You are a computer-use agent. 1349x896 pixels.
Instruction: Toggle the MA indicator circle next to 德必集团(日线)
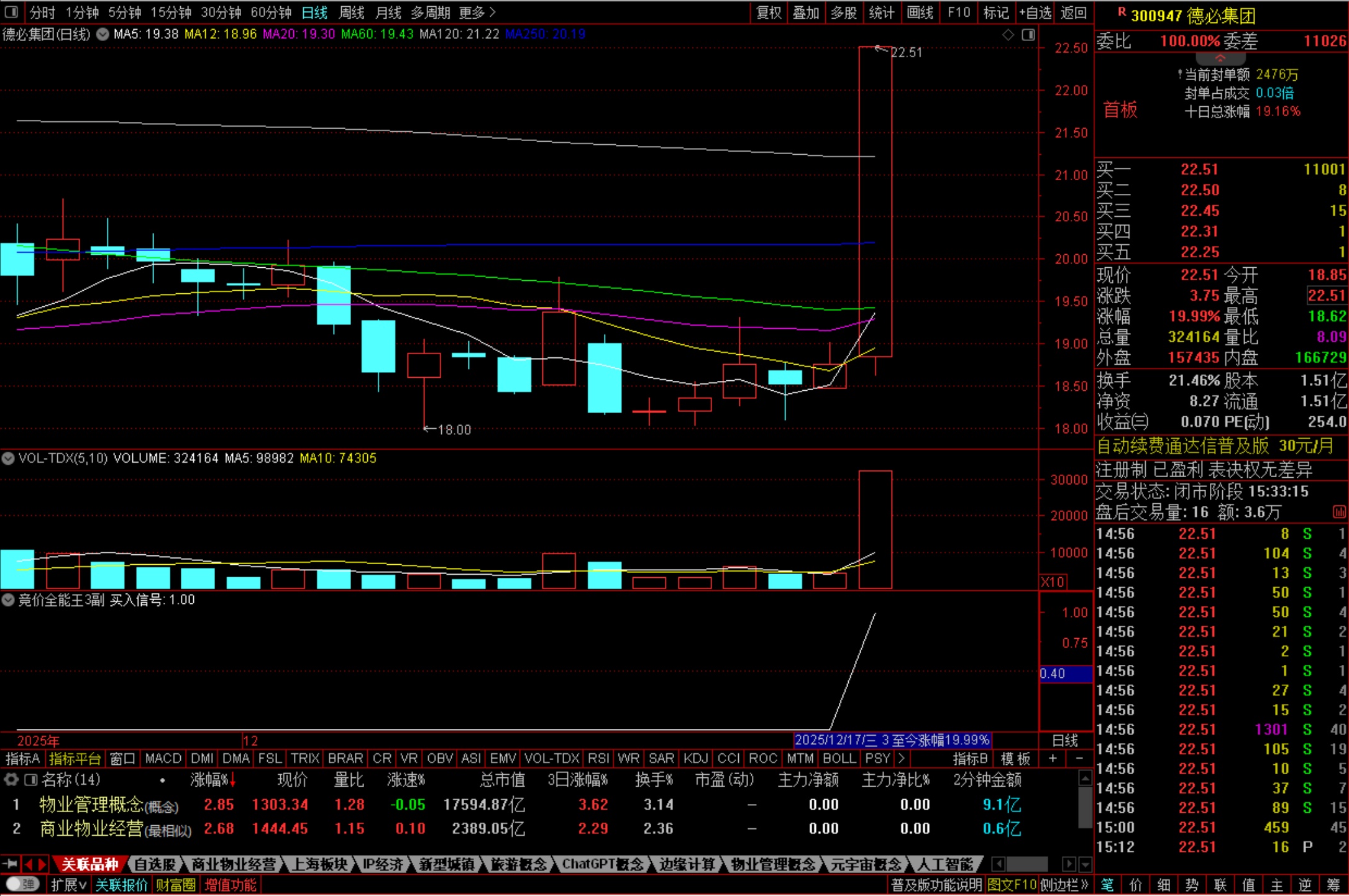[x=103, y=34]
